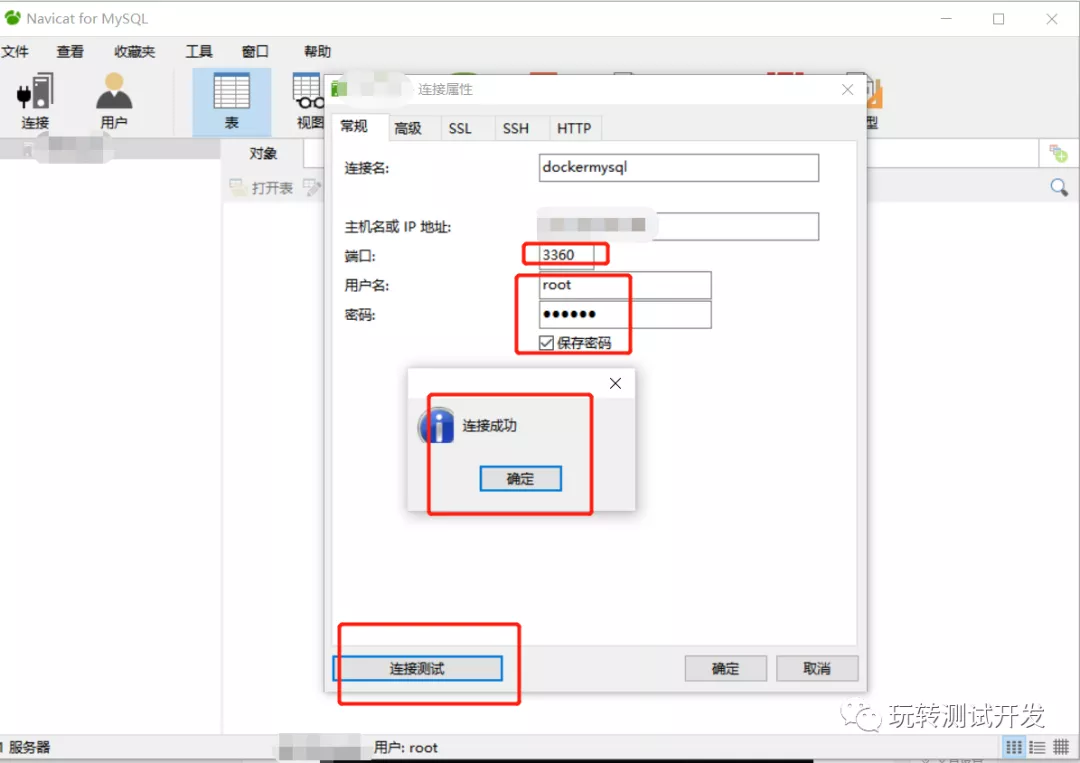This screenshot has height=763, width=1080.
Task: Click OK (确定) at bottom of connection dialog
Action: [725, 668]
